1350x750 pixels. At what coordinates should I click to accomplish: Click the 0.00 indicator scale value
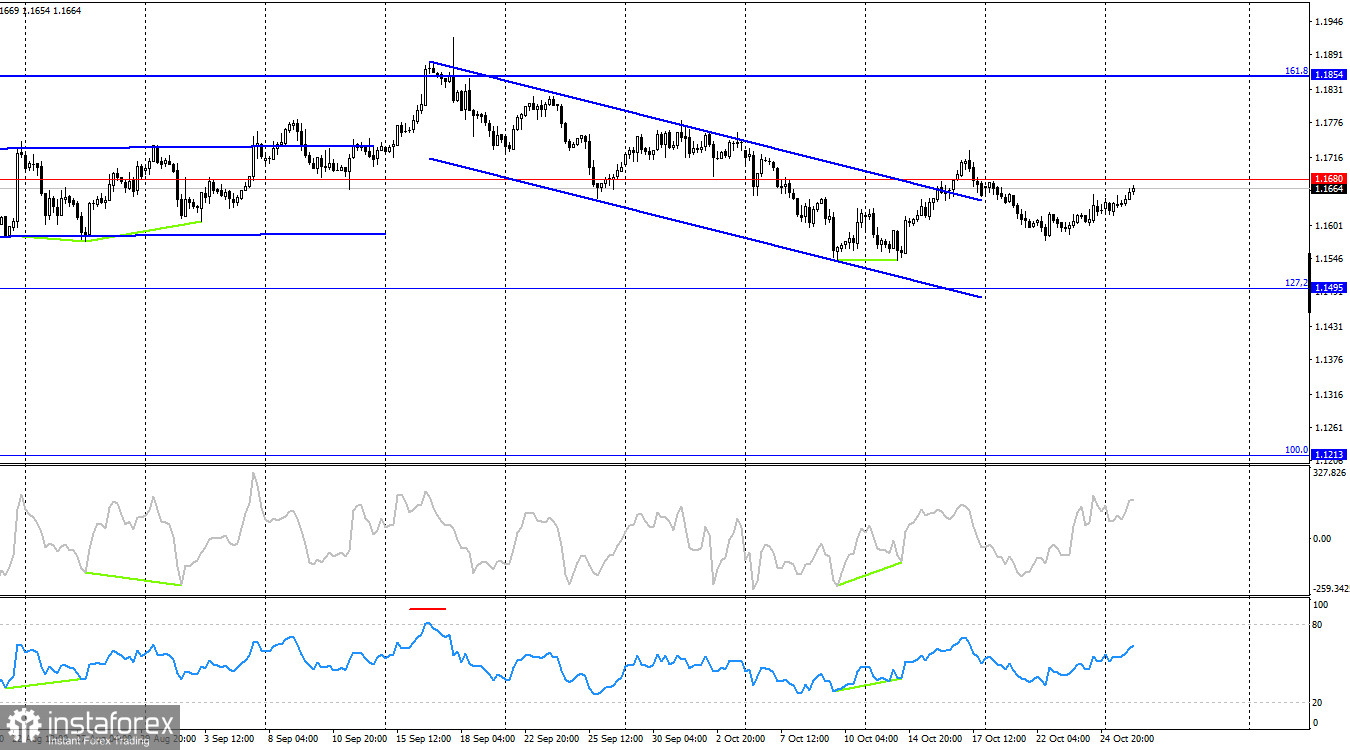(x=1321, y=539)
